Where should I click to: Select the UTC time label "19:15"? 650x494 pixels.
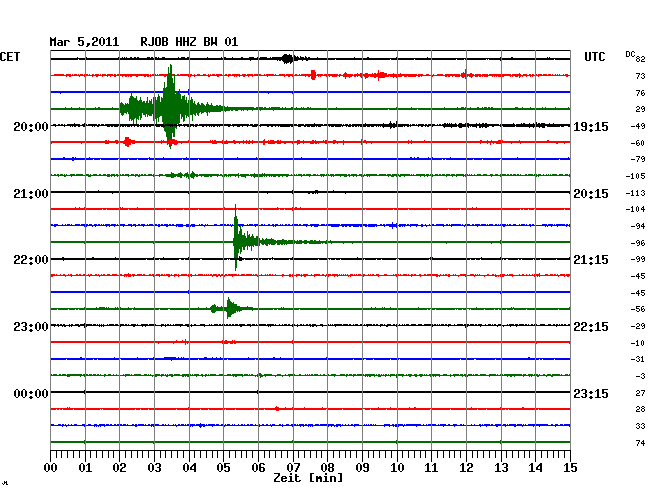click(591, 126)
